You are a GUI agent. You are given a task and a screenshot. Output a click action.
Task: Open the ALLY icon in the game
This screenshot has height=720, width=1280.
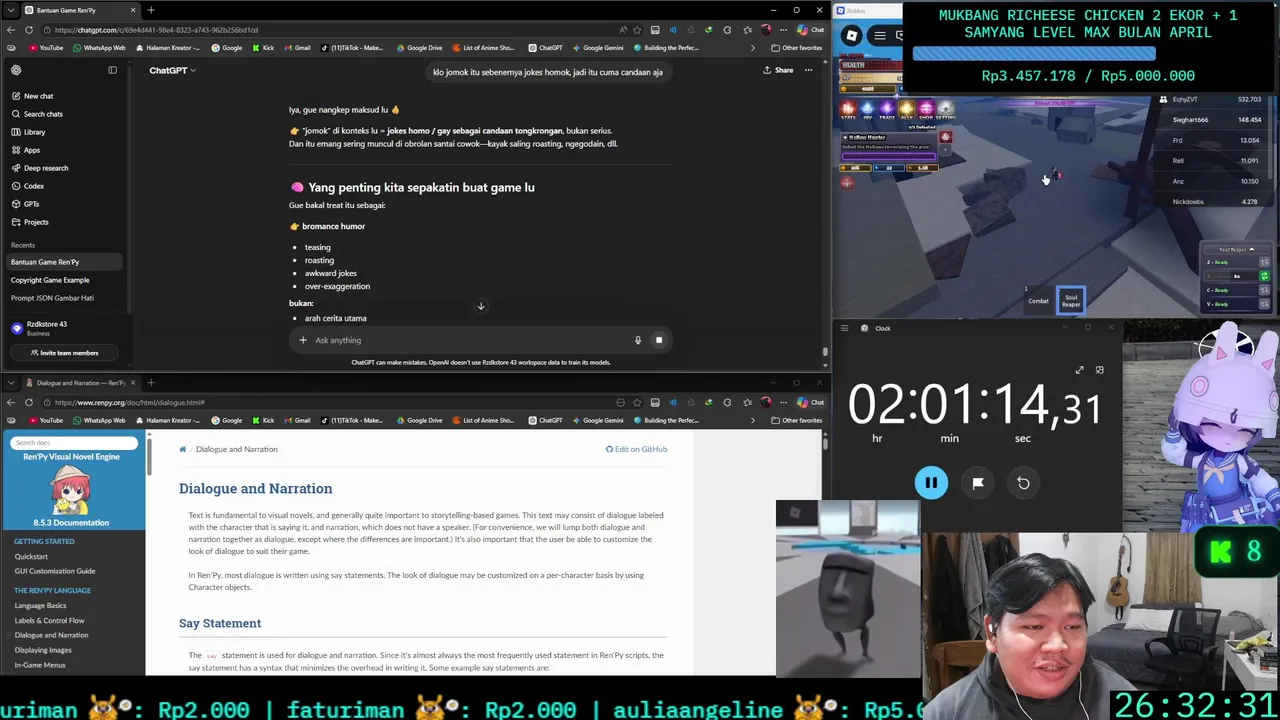(906, 108)
